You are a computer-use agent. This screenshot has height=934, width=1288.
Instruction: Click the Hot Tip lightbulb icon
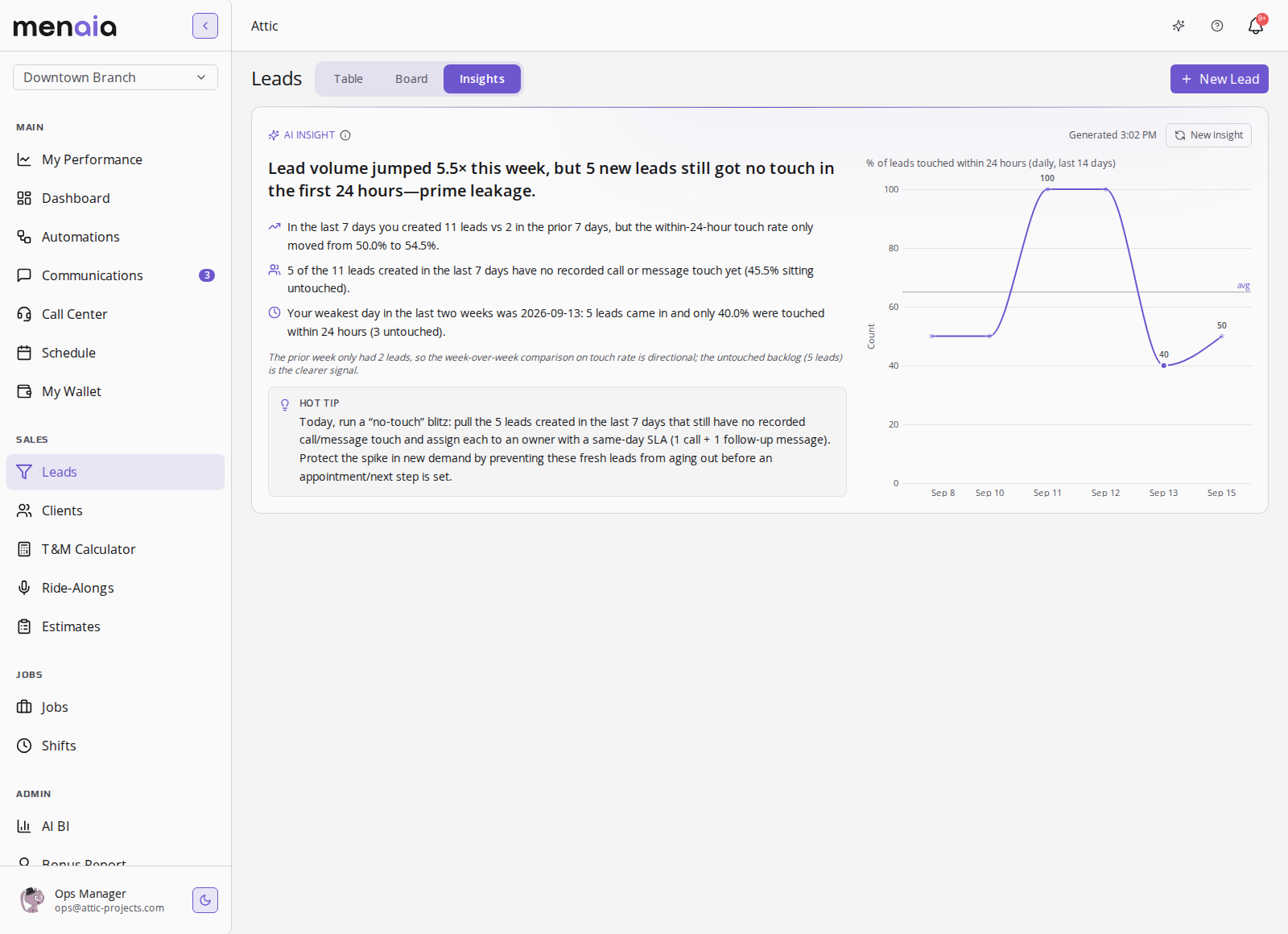pyautogui.click(x=285, y=404)
